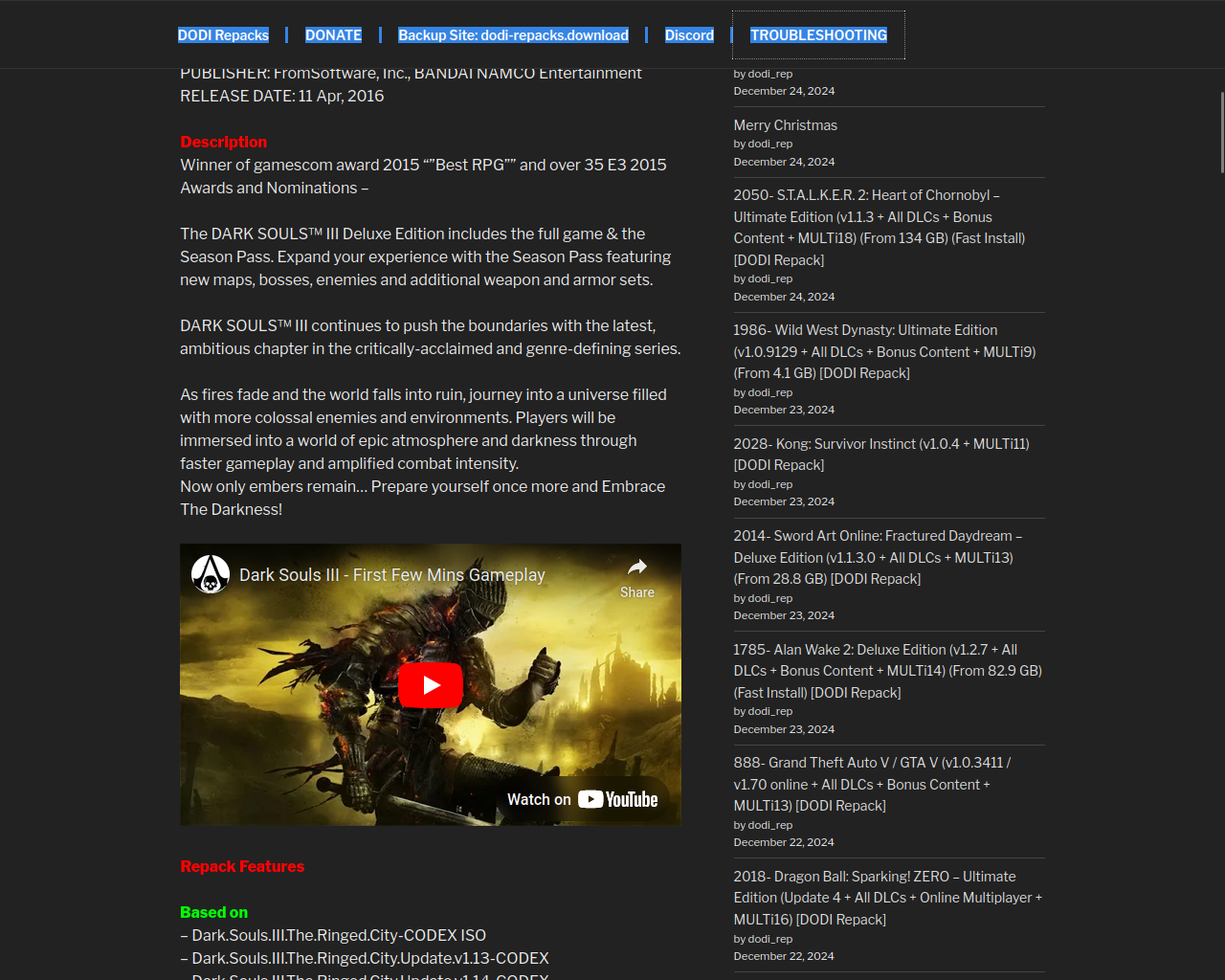Open the DODI Repacks menu link
The height and width of the screenshot is (980, 1225).
coord(223,35)
